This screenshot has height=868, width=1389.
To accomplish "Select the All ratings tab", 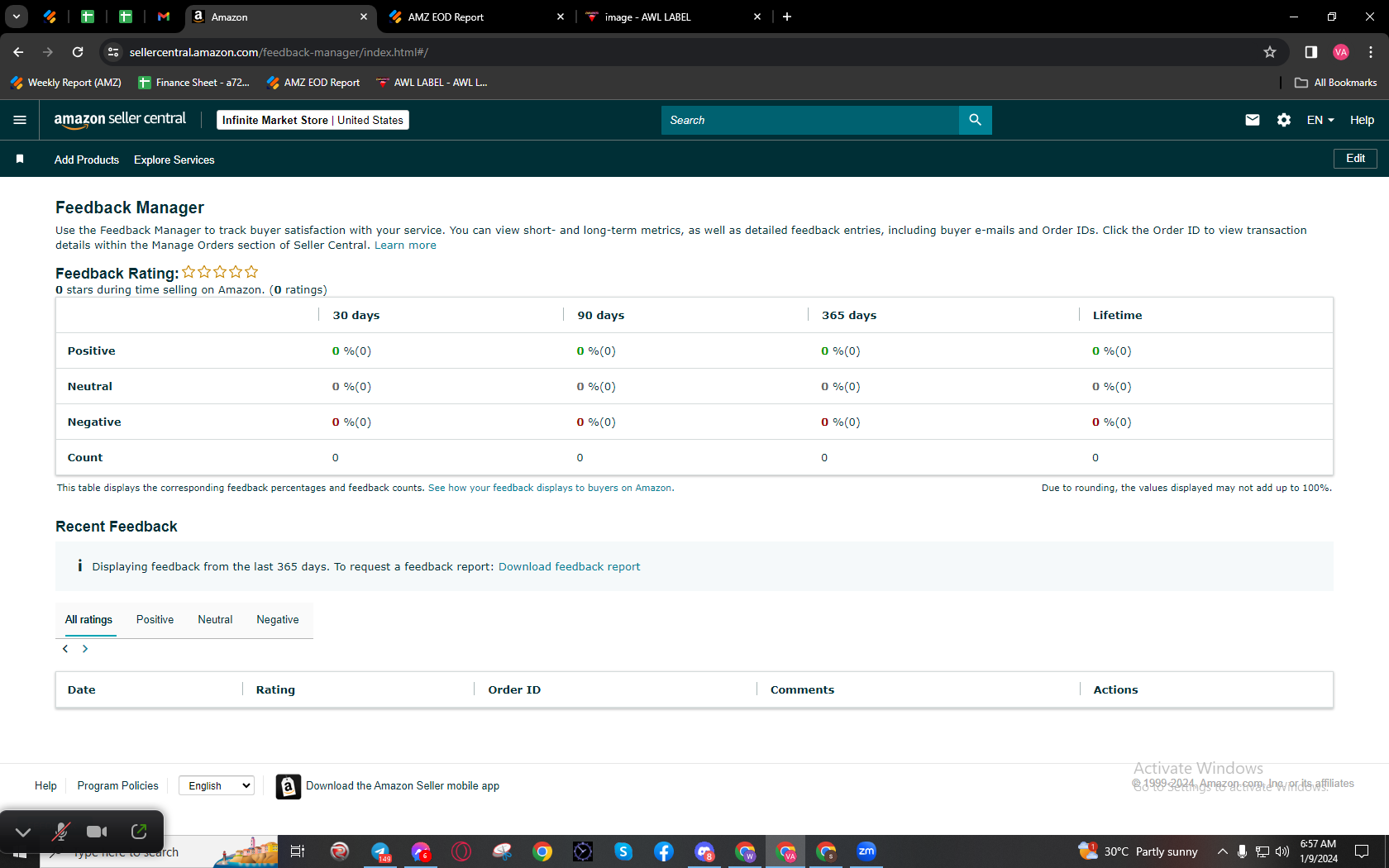I will [x=88, y=620].
